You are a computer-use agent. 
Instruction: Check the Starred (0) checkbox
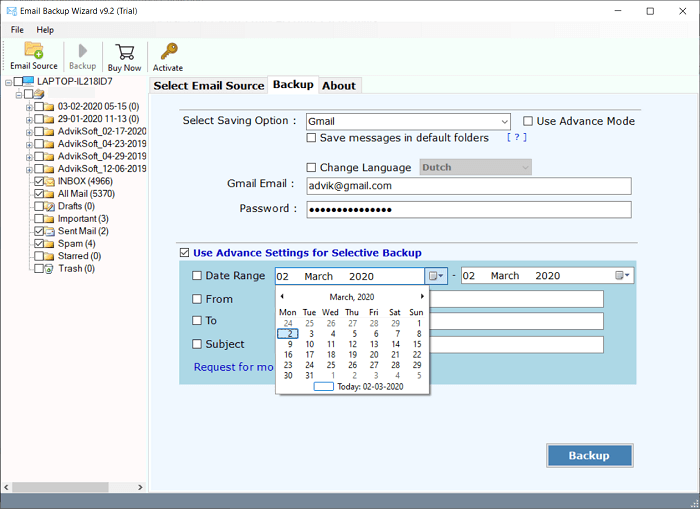pos(39,256)
